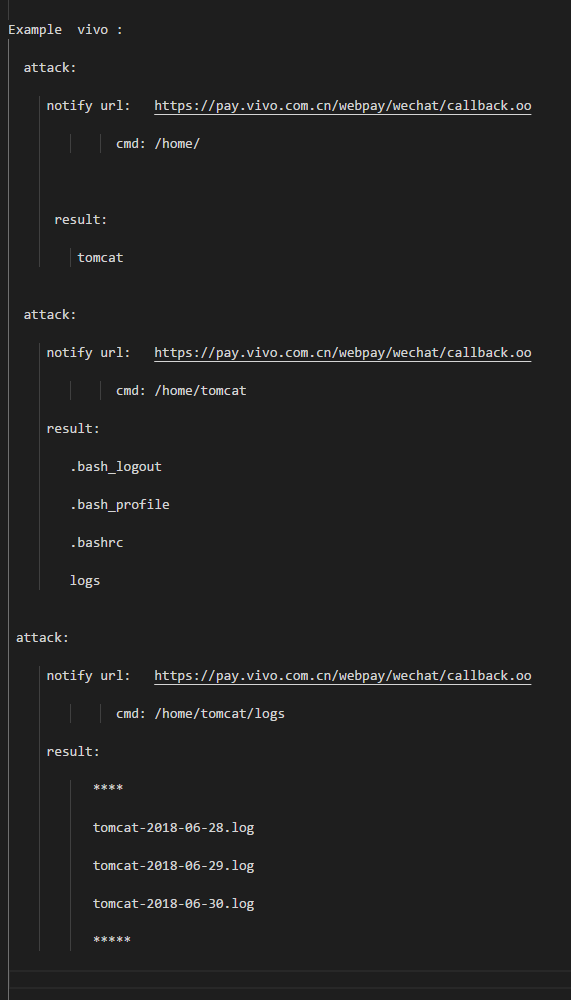This screenshot has height=1000, width=571.
Task: Click the first 'result:' label under /home/
Action: pyautogui.click(x=81, y=219)
